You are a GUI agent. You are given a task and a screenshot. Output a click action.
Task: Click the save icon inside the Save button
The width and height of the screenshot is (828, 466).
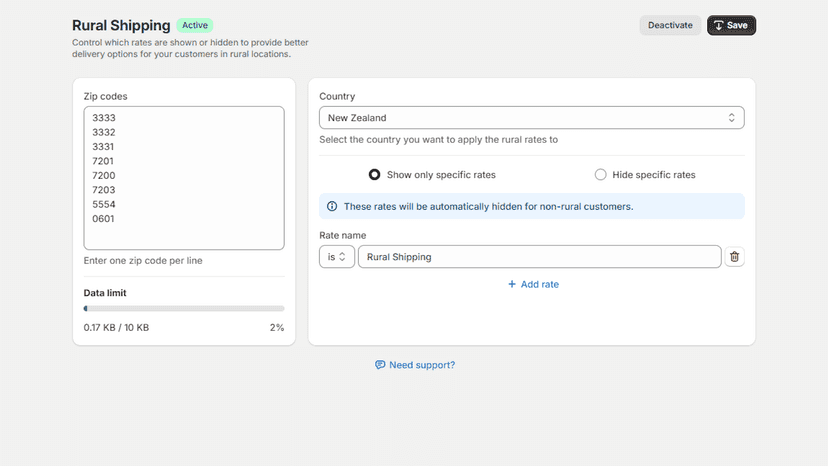718,25
